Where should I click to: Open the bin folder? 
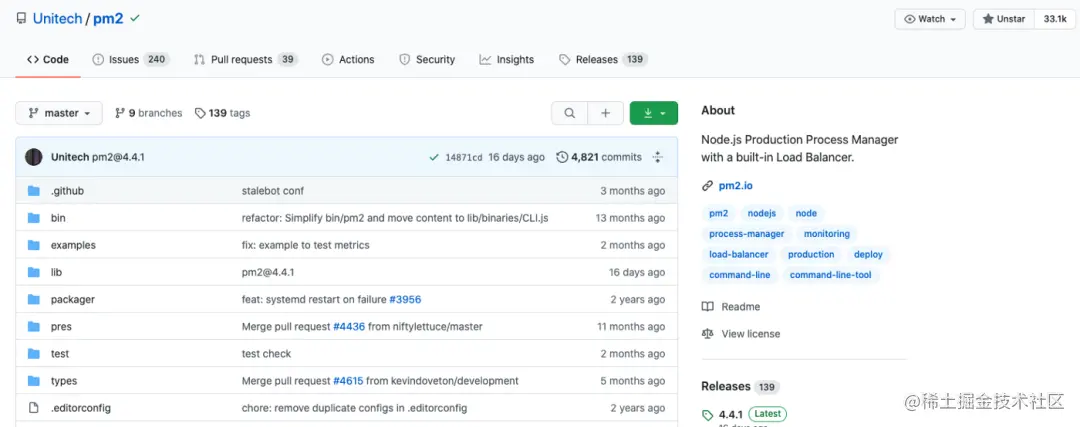[59, 218]
